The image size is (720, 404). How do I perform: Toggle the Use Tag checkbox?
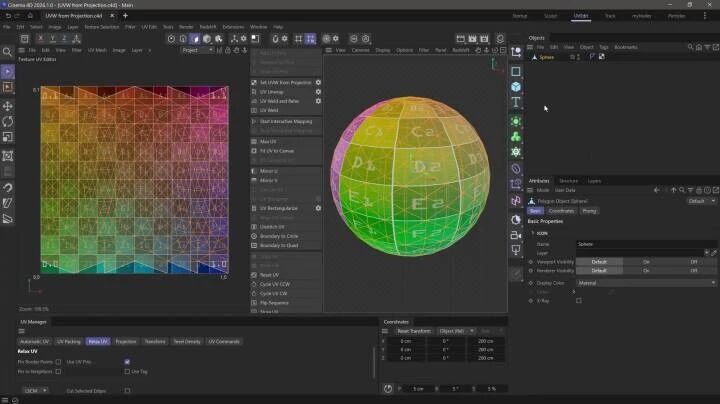127,371
